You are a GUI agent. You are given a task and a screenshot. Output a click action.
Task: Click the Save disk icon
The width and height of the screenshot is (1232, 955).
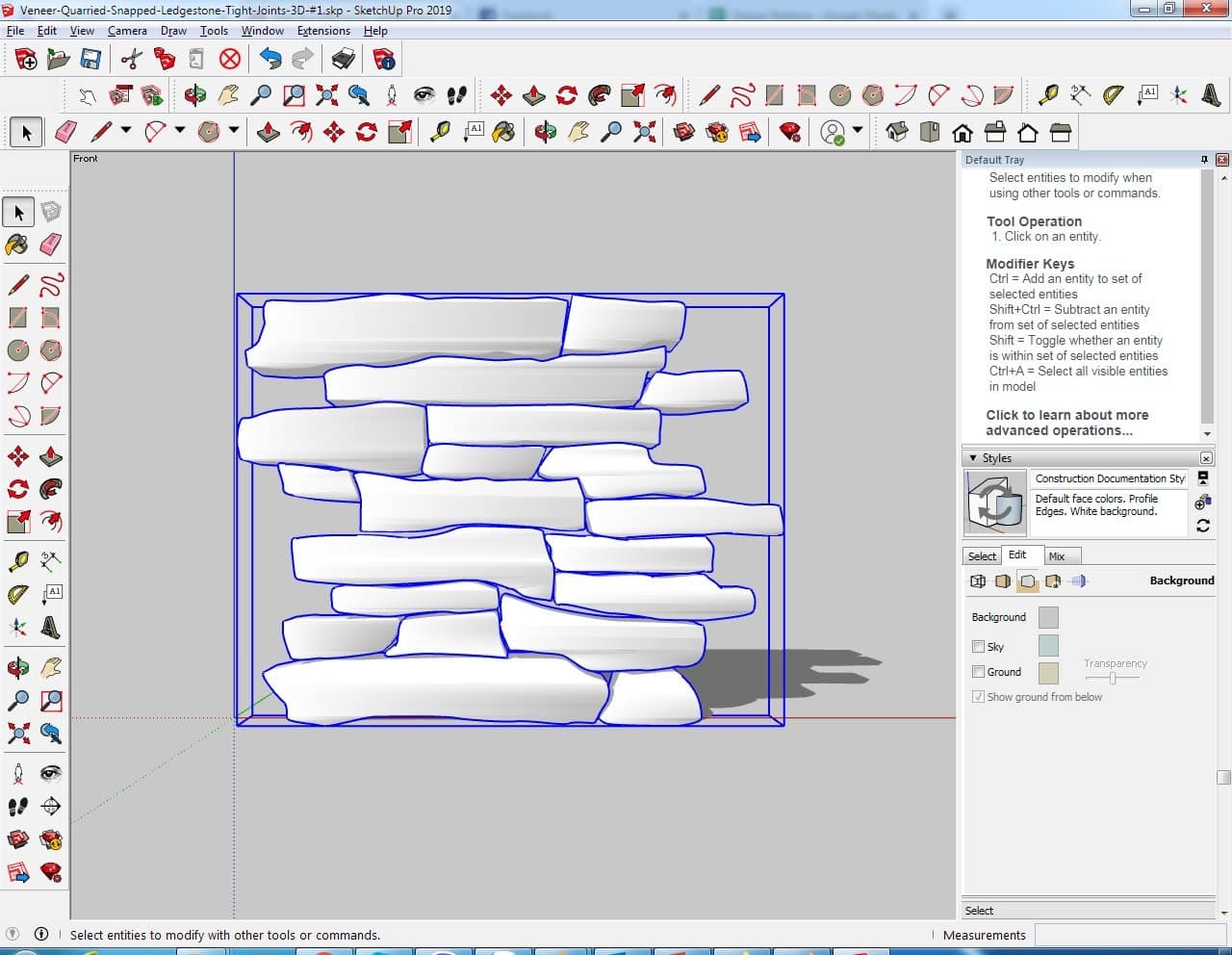90,60
